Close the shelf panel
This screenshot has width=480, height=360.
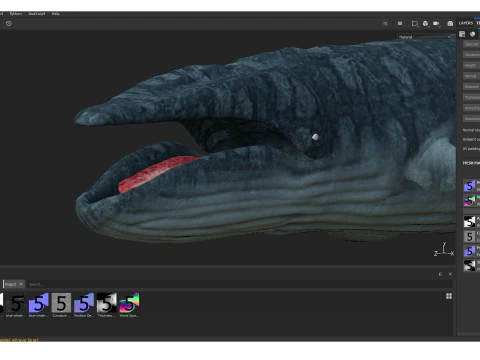coord(450,274)
